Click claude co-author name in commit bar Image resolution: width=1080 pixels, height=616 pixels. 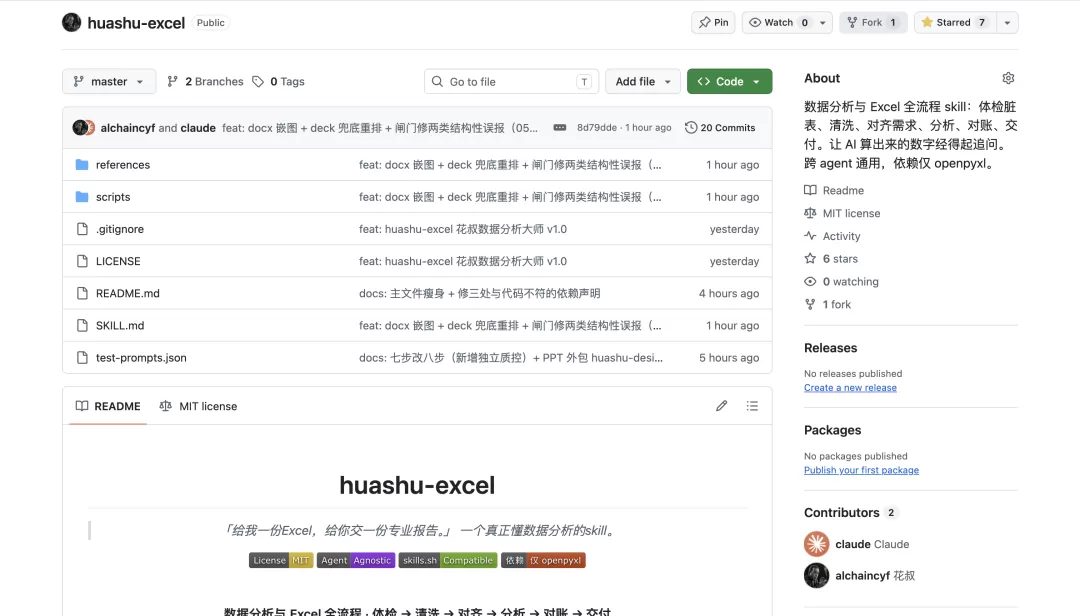[198, 127]
